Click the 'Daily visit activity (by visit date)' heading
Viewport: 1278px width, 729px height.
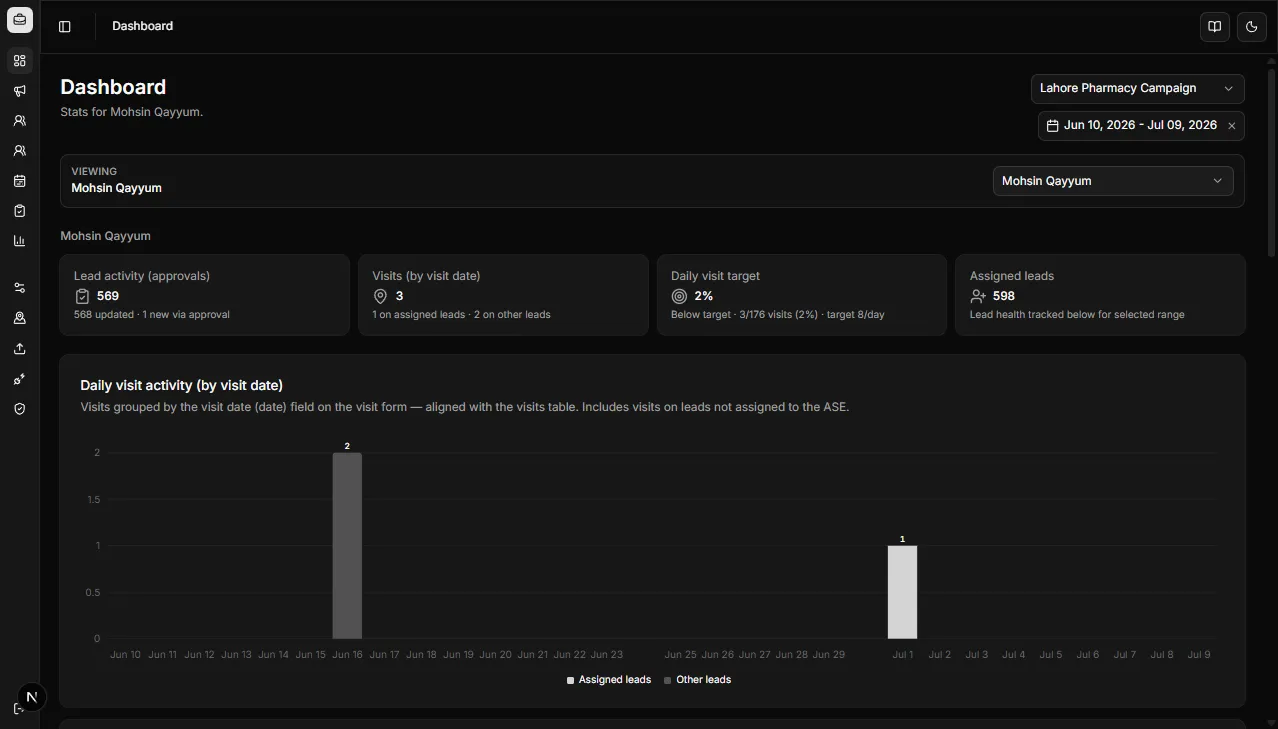click(181, 385)
